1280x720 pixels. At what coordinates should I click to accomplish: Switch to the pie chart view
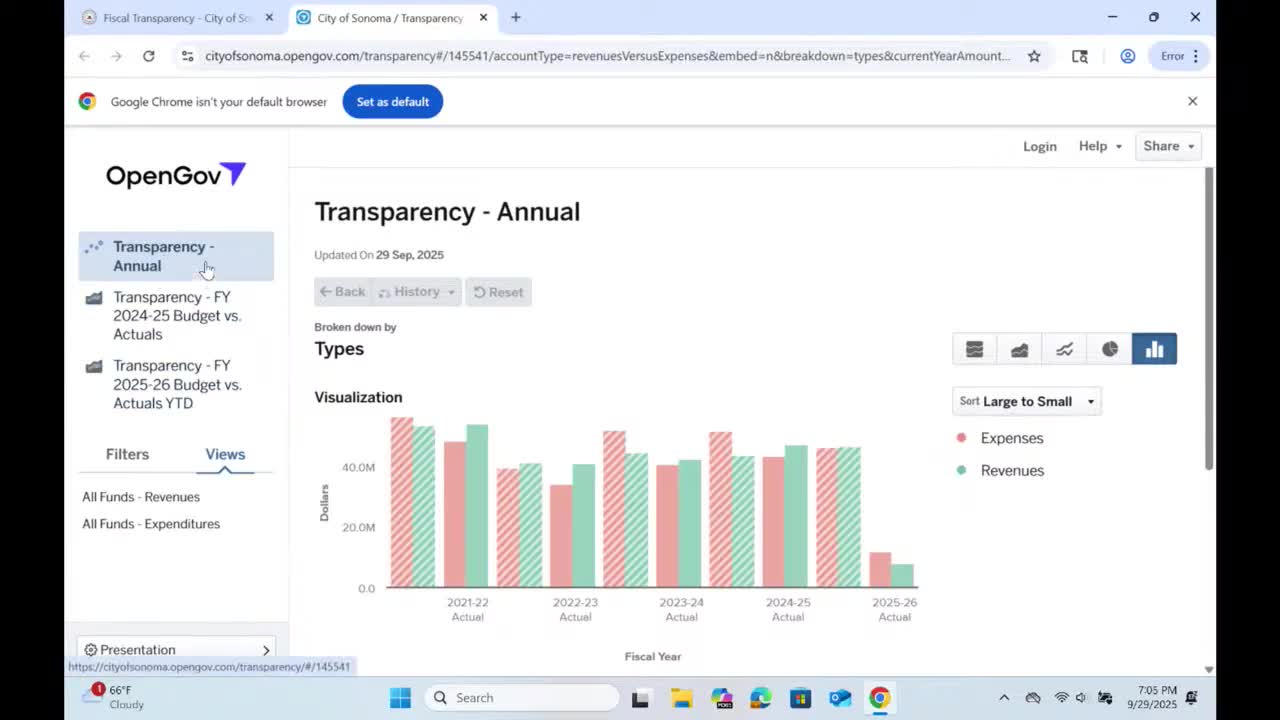pos(1109,349)
